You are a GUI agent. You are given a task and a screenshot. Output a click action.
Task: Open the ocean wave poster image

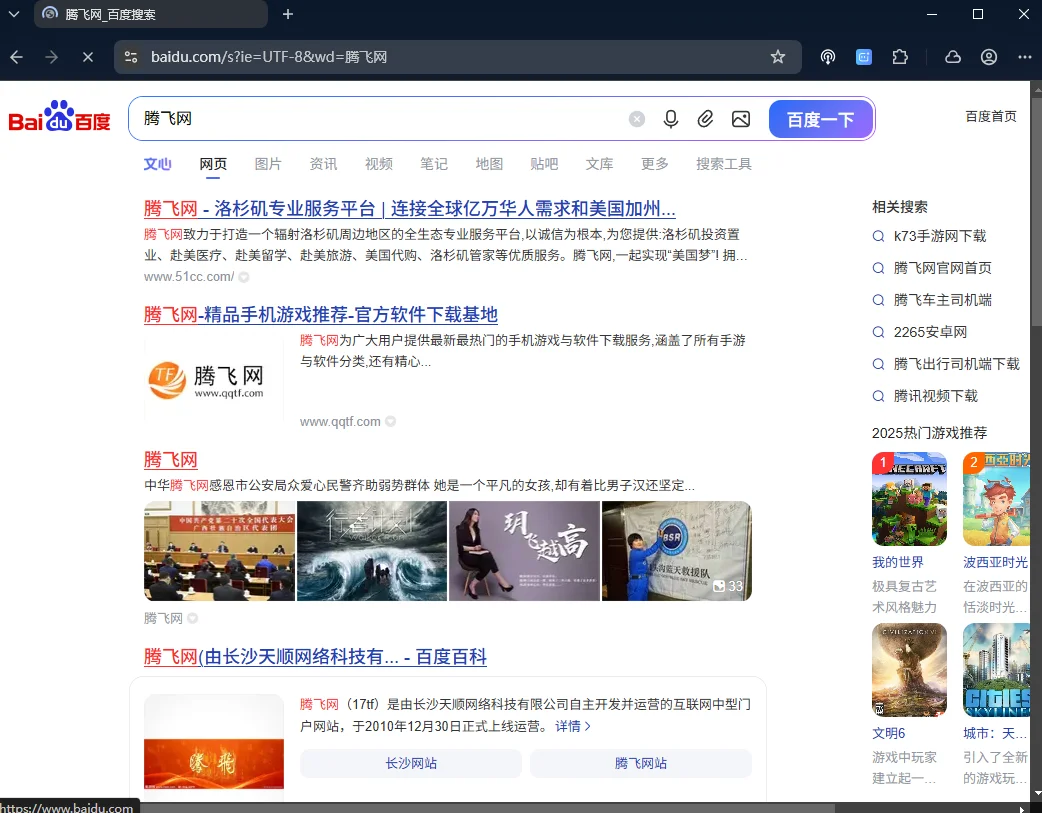[x=372, y=551]
